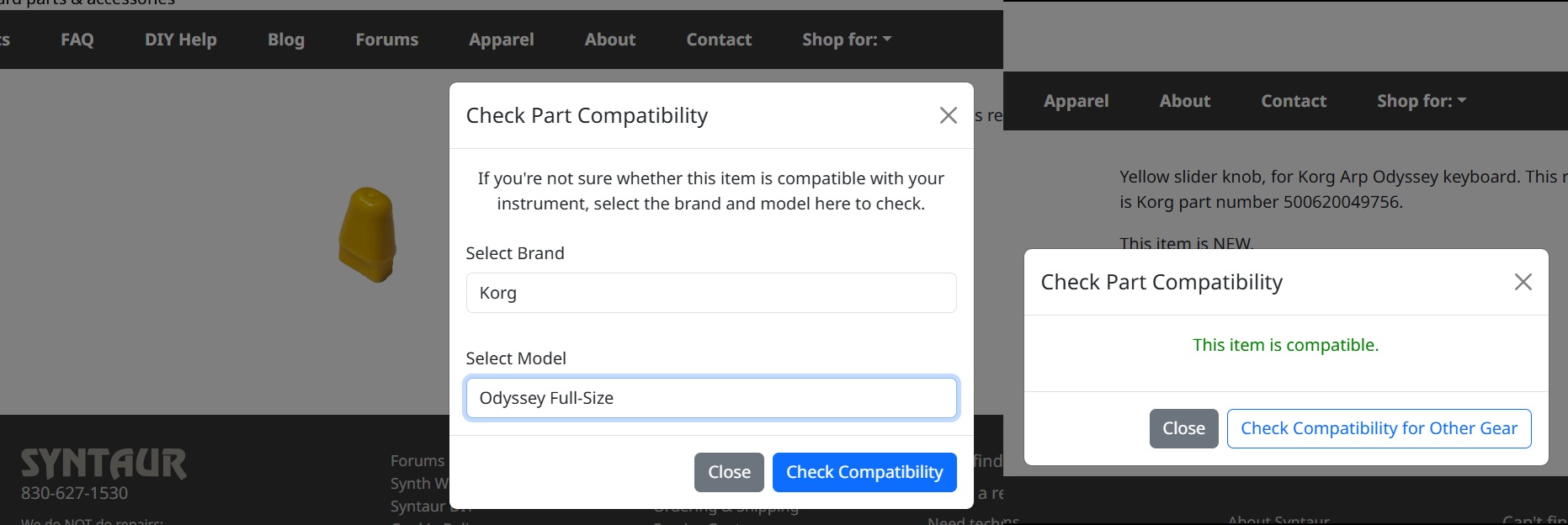
Task: Open the FAQ menu item
Action: pyautogui.click(x=77, y=40)
